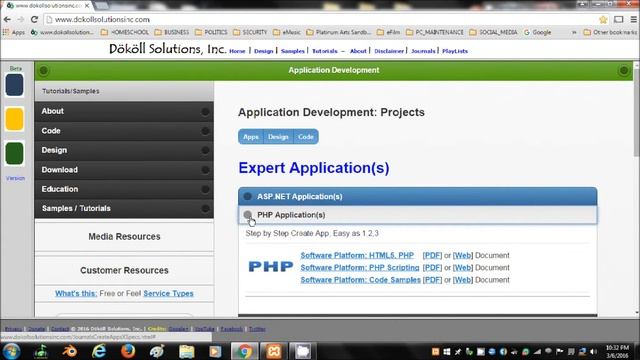
Task: Expand the Code sidebar item
Action: click(x=124, y=131)
